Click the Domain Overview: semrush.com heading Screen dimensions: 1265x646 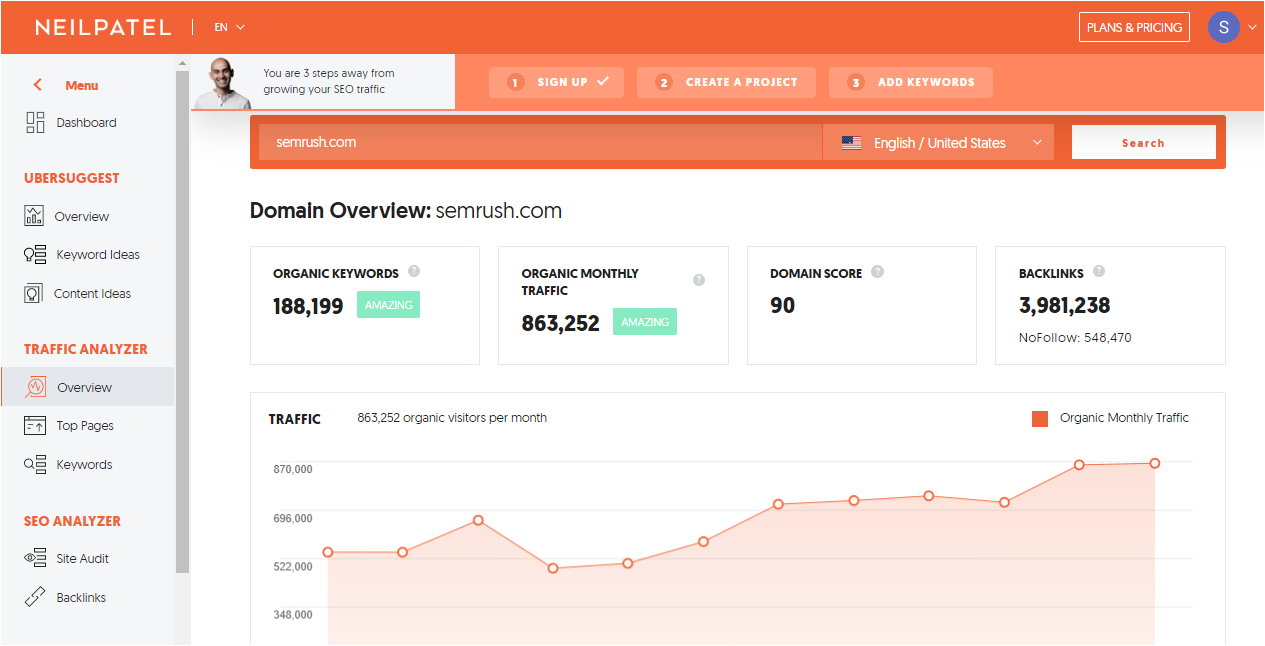click(406, 211)
